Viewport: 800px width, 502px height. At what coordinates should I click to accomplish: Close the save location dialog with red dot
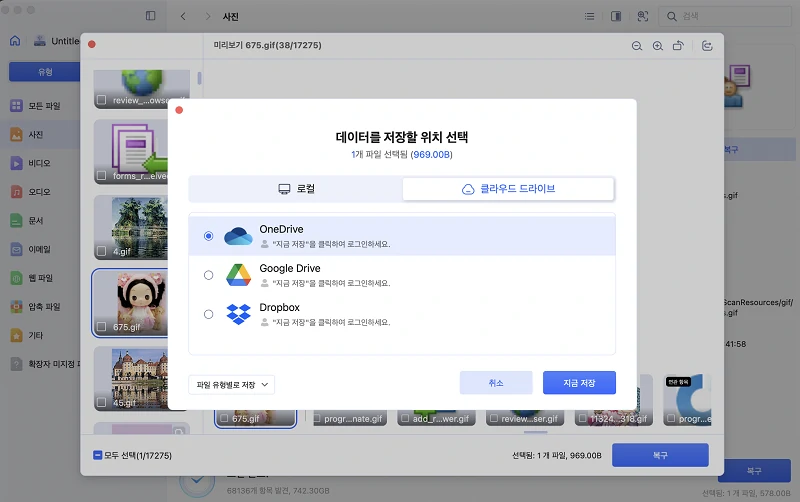[179, 110]
